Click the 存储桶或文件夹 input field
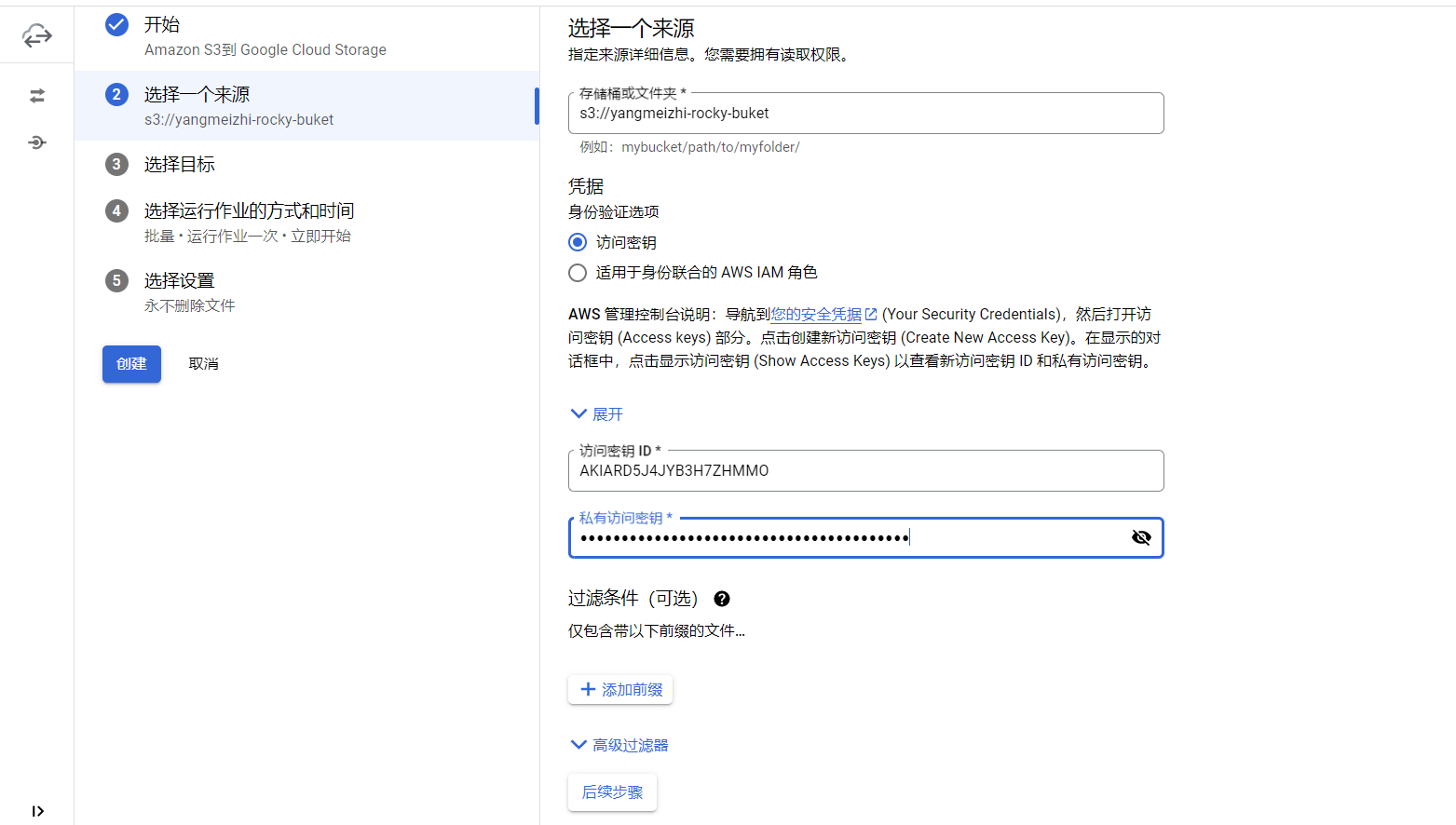This screenshot has width=1456, height=825. click(865, 113)
